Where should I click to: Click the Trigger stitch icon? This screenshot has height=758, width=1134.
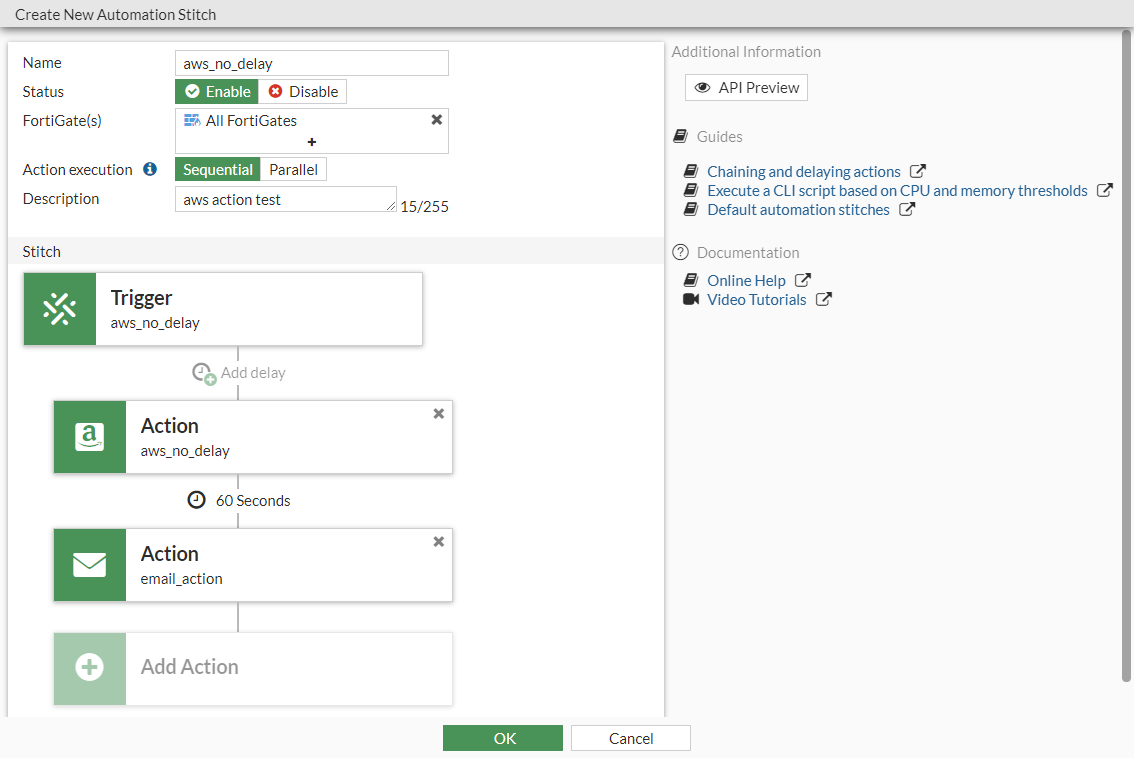(60, 309)
